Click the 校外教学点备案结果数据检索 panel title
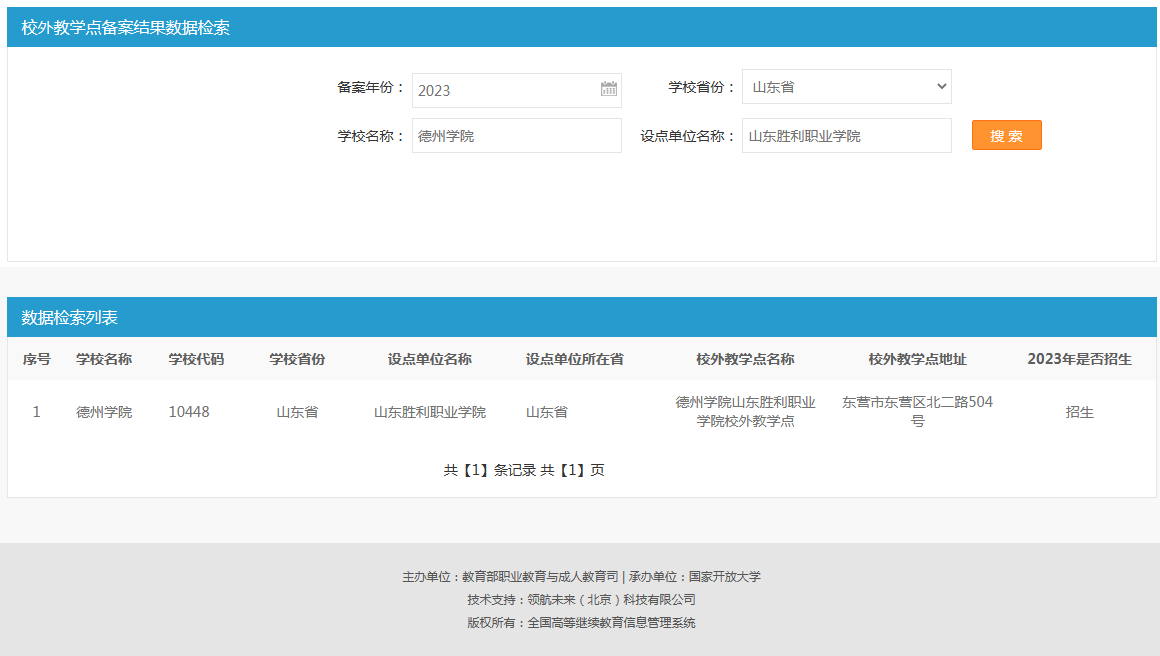This screenshot has height=656, width=1160. click(126, 28)
